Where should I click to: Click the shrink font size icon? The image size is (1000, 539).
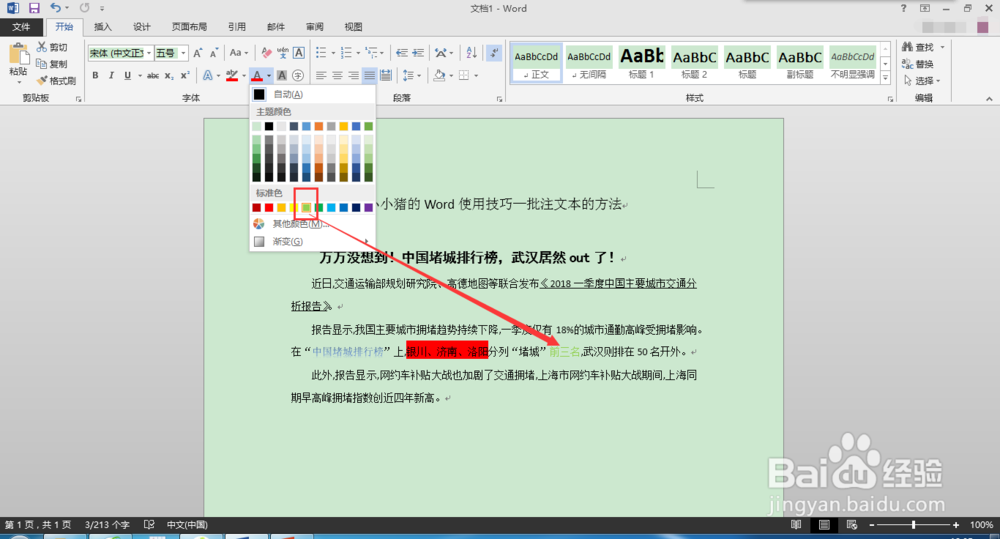coord(214,53)
